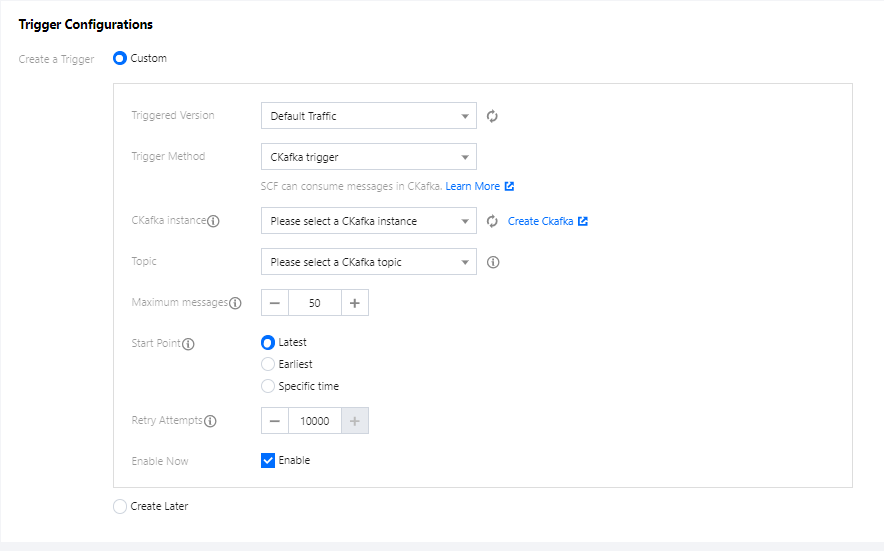Click the info icon beside Topic dropdown
Viewport: 884px width, 551px height.
tap(493, 263)
